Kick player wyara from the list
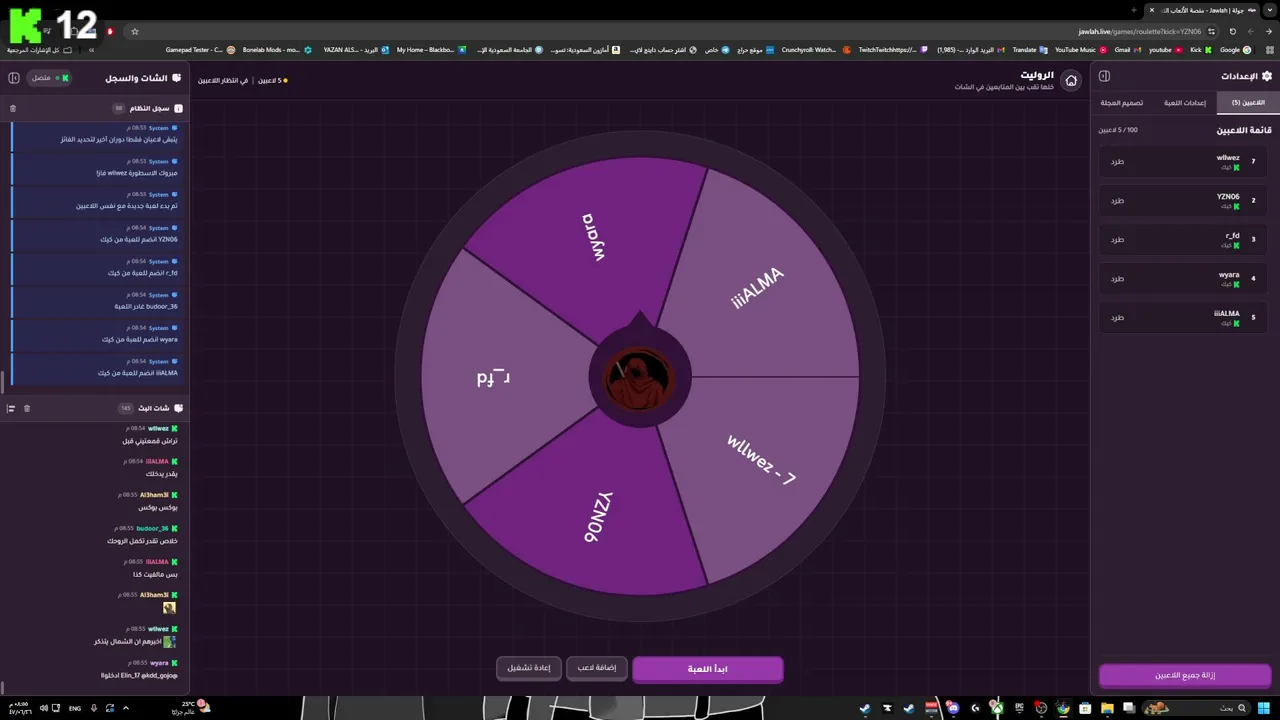The height and width of the screenshot is (720, 1280). tap(1117, 278)
